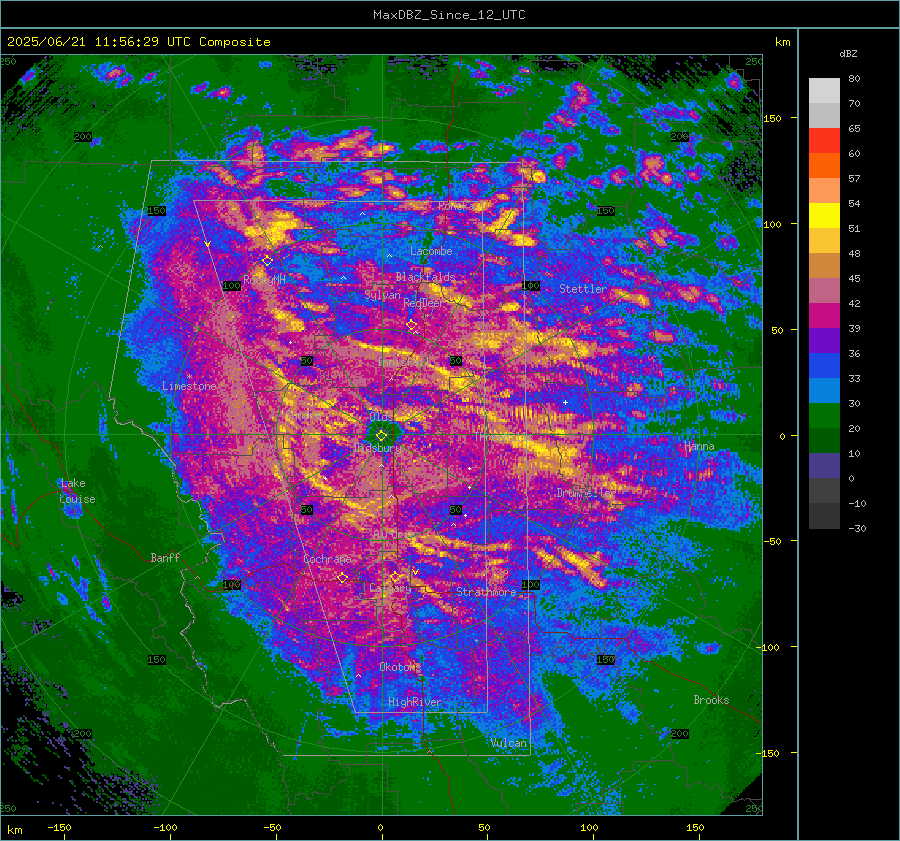Click the Limestone label
This screenshot has width=900, height=841.
click(189, 386)
